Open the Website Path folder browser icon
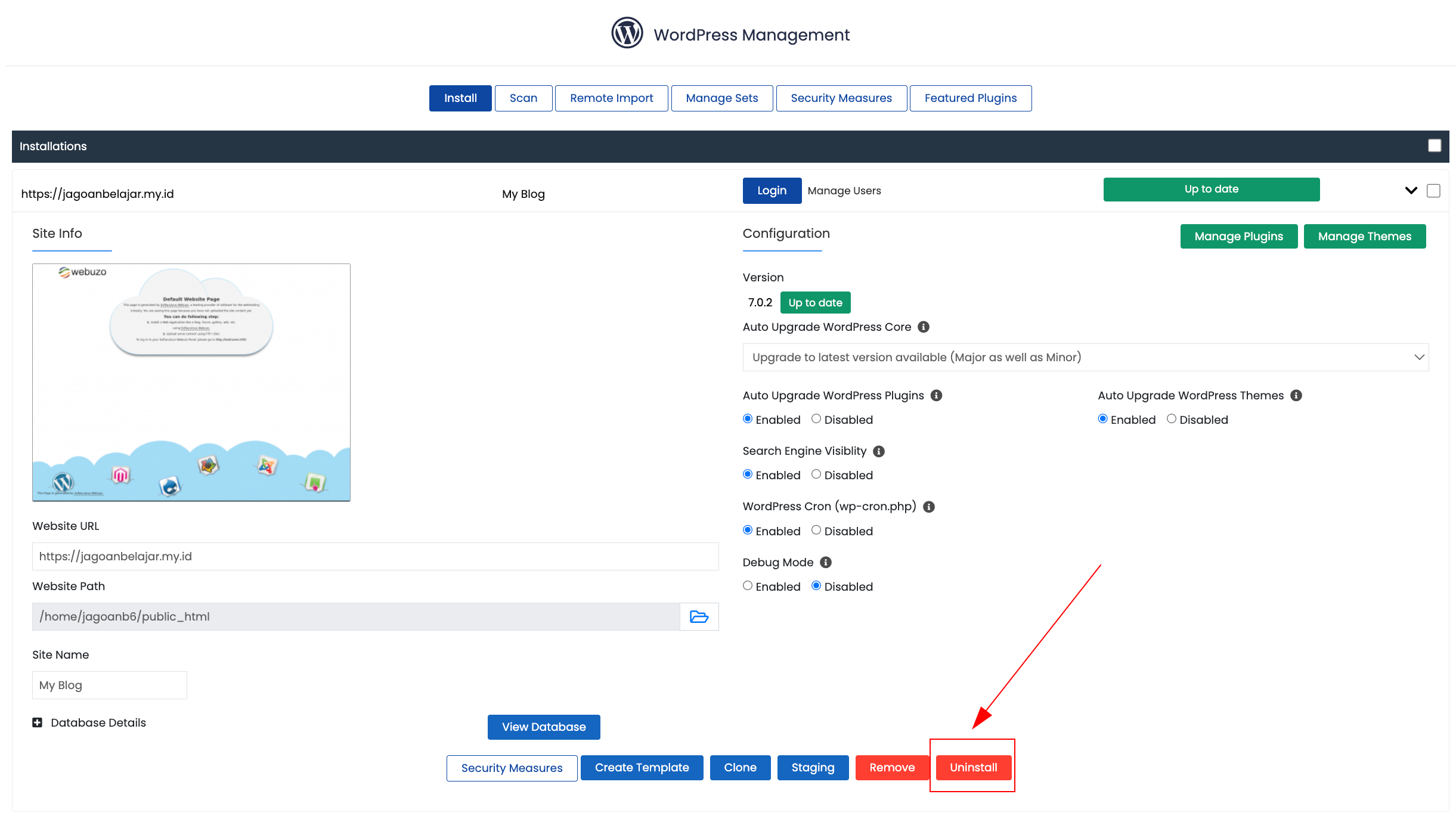Image resolution: width=1456 pixels, height=825 pixels. point(699,616)
